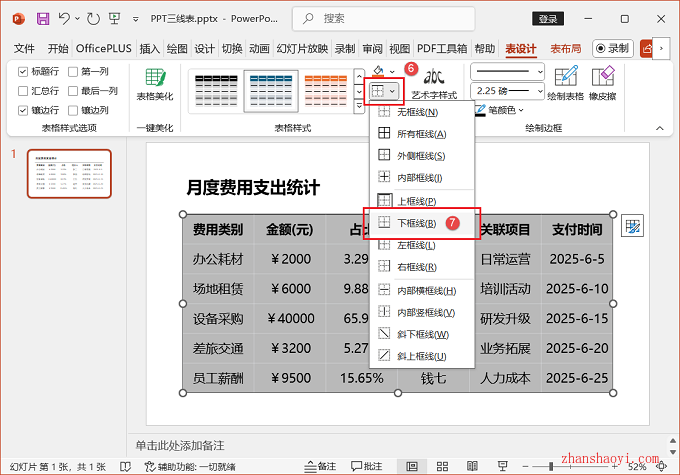This screenshot has width=680, height=475.
Task: Open the OfficePLUS tab
Action: pyautogui.click(x=104, y=49)
